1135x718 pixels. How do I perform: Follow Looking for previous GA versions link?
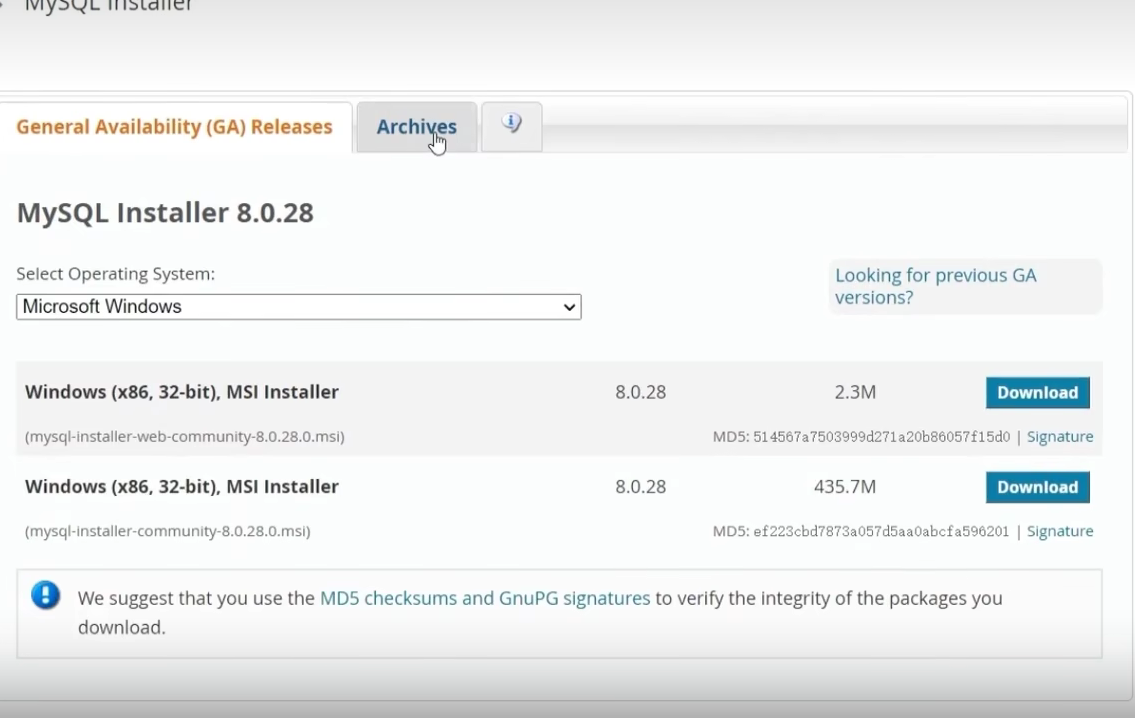pyautogui.click(x=935, y=286)
